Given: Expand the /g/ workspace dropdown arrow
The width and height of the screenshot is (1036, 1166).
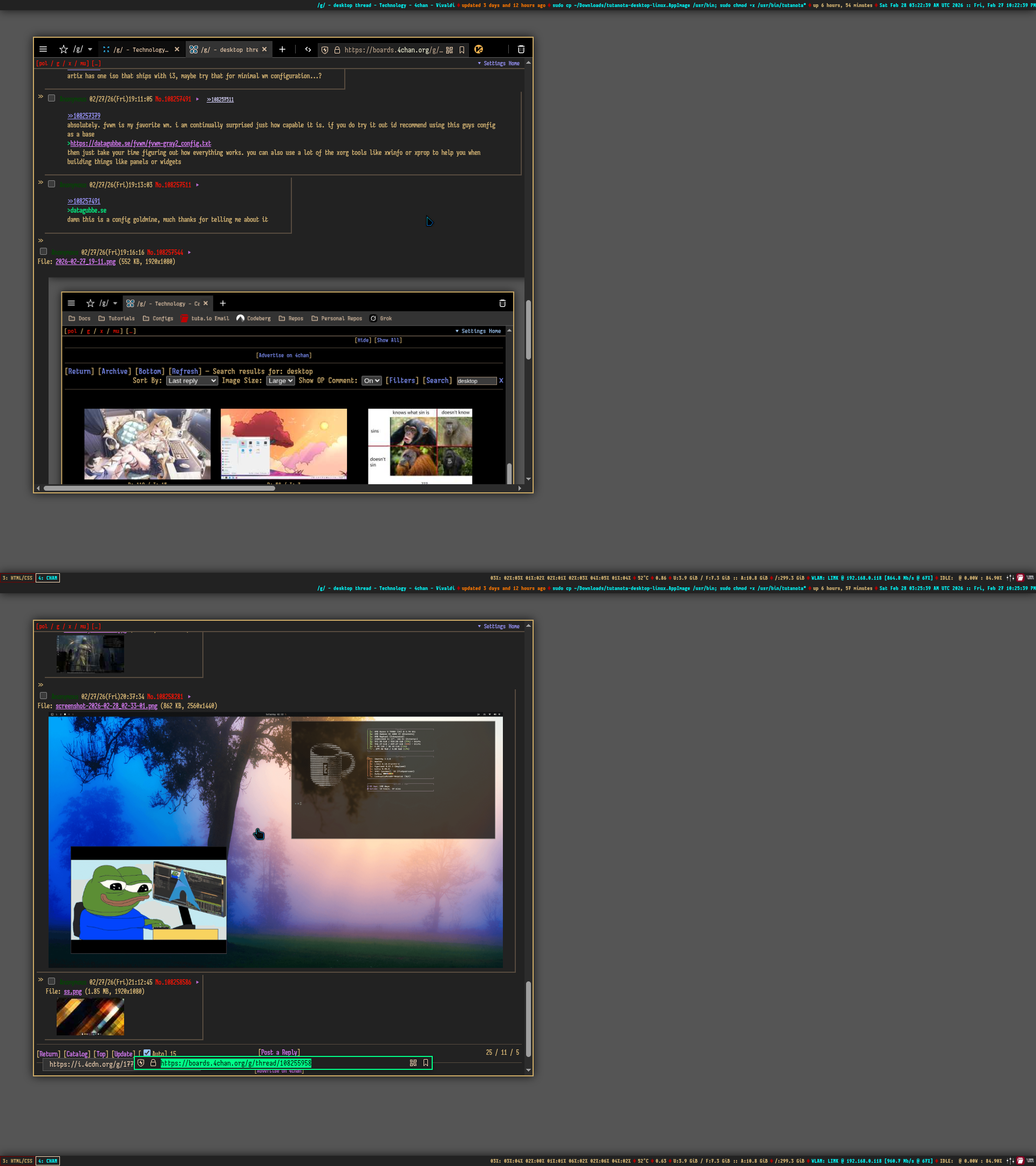Looking at the screenshot, I should 90,50.
